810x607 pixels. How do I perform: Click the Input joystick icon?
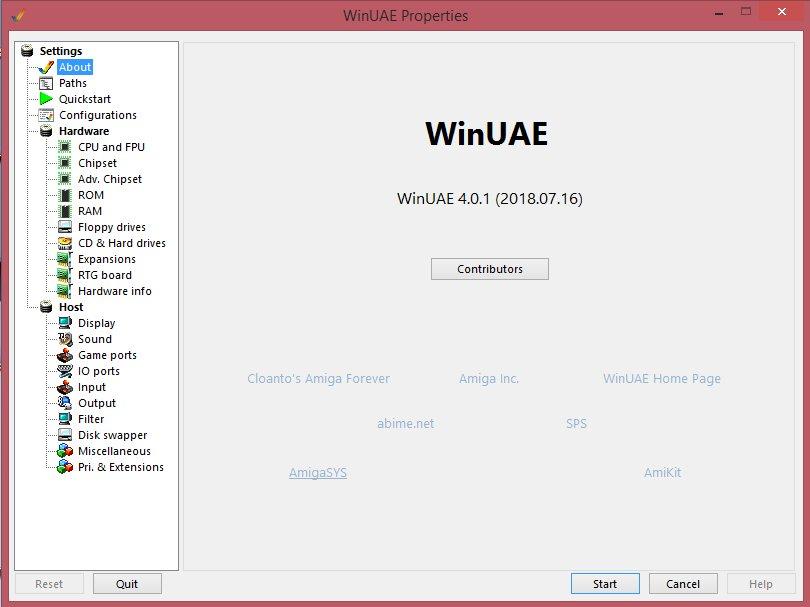click(x=65, y=387)
